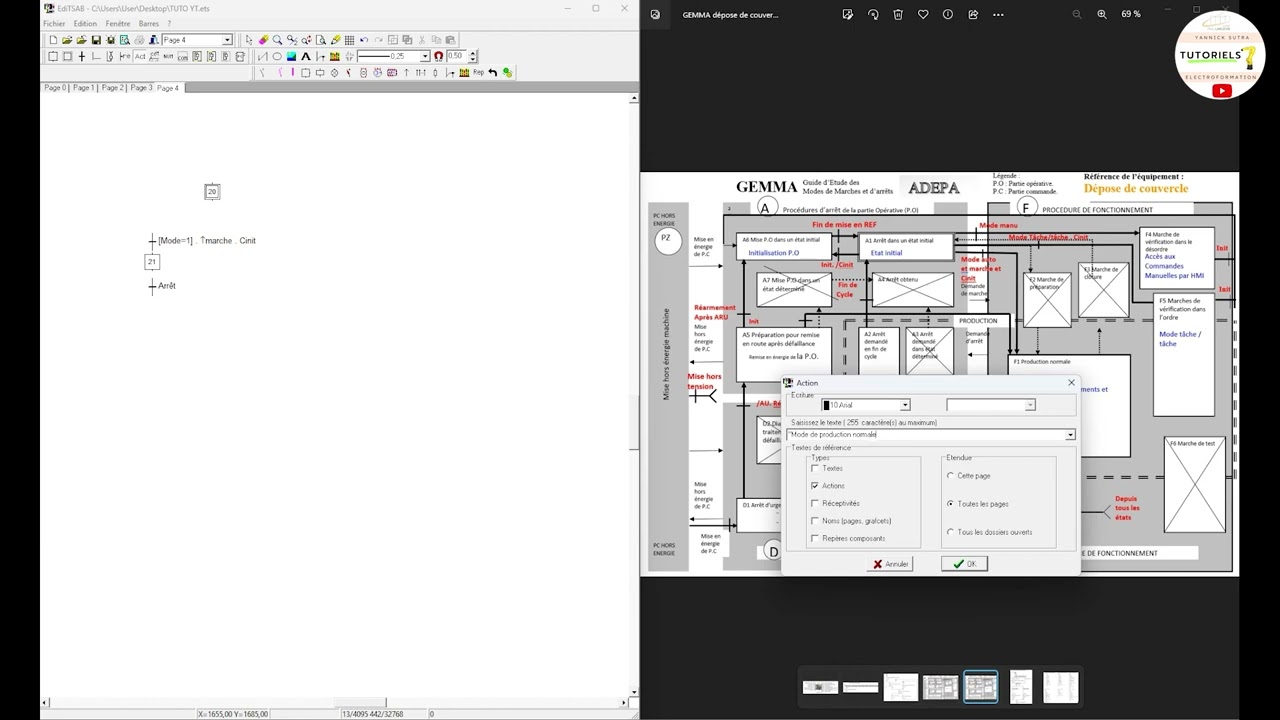Click the Save floppy-disk icon in EdiTSAB
The image size is (1280, 720).
click(96, 40)
